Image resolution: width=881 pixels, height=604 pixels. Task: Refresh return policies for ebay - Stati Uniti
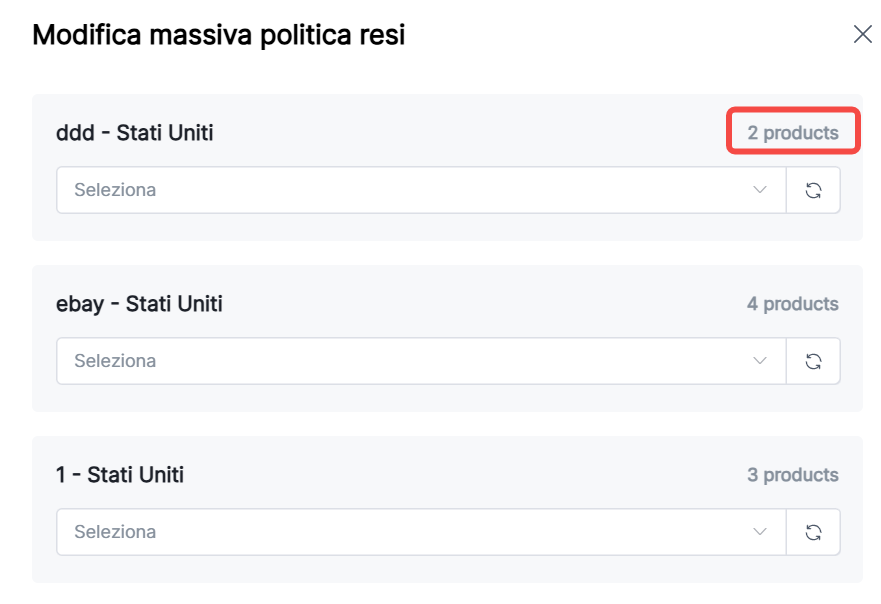pyautogui.click(x=813, y=361)
